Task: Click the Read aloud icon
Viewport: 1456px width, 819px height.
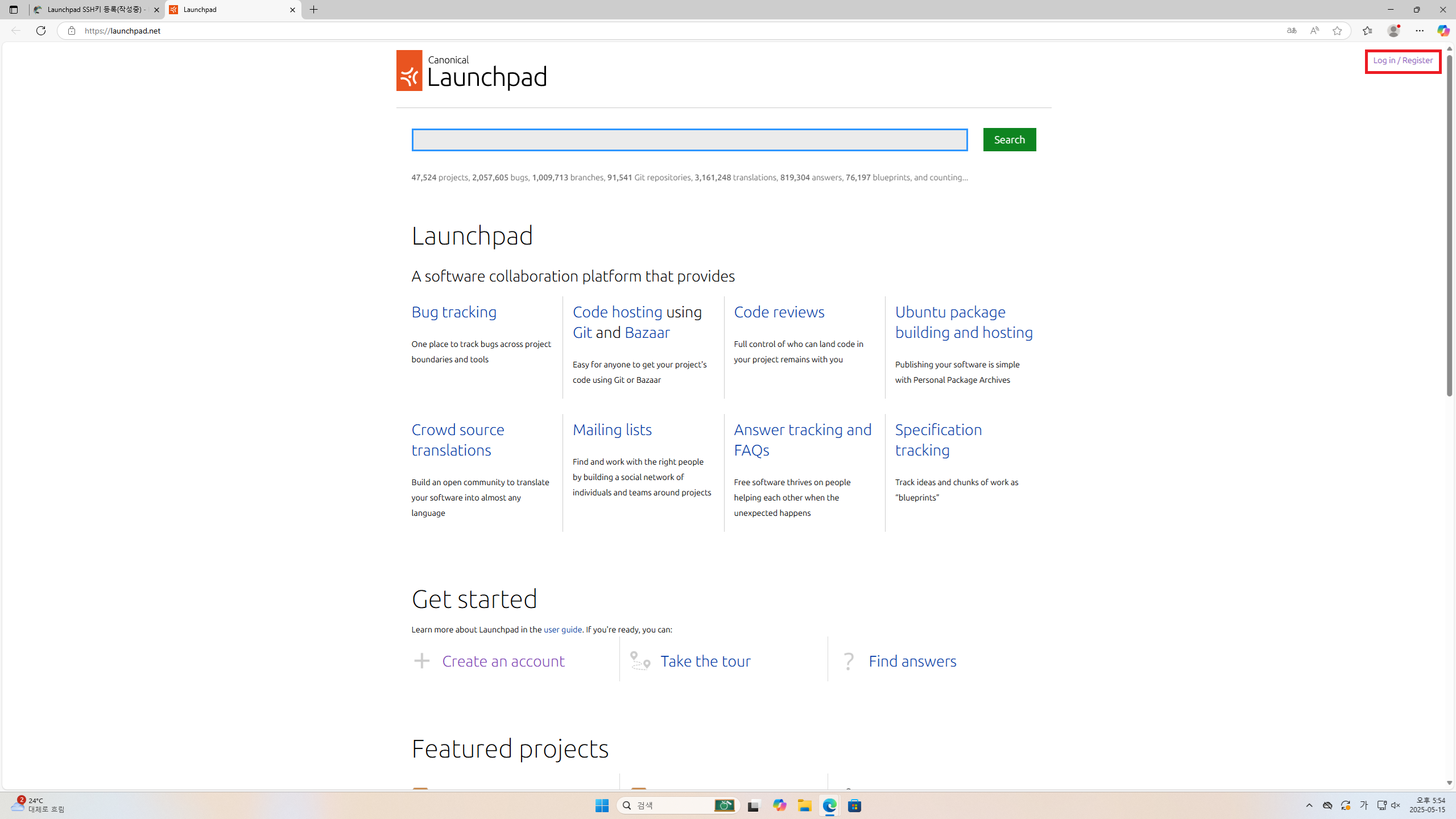Action: click(x=1314, y=31)
